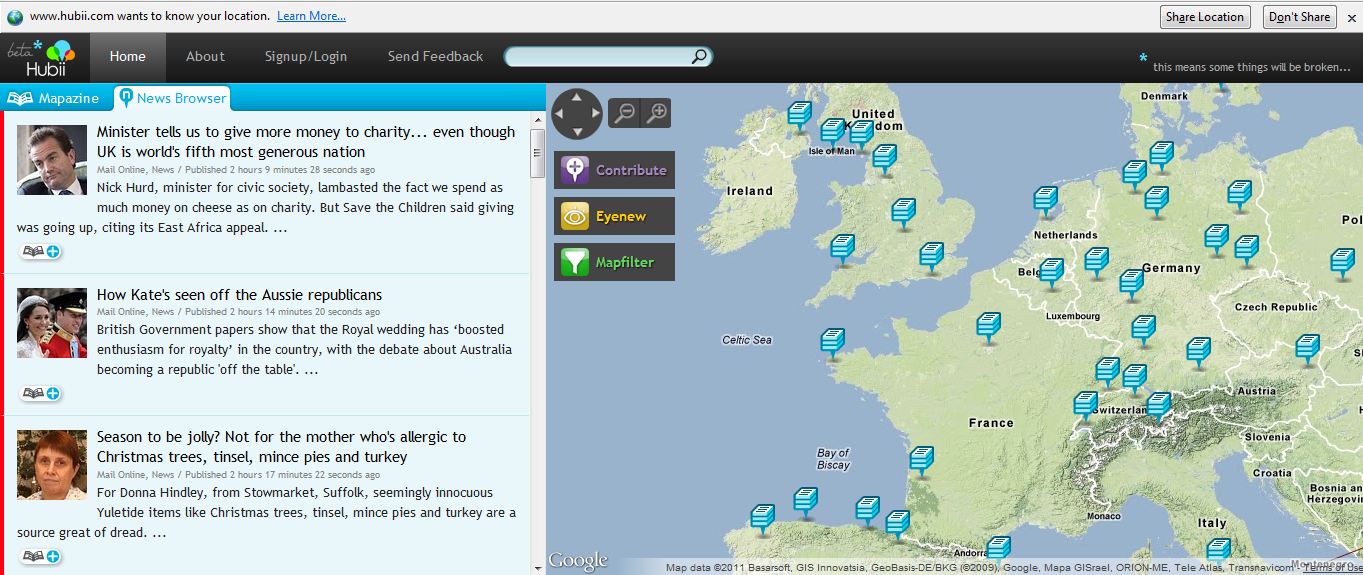This screenshot has height=575, width=1363.
Task: Add Season to be jolly article to Mapazine
Action: coord(41,556)
